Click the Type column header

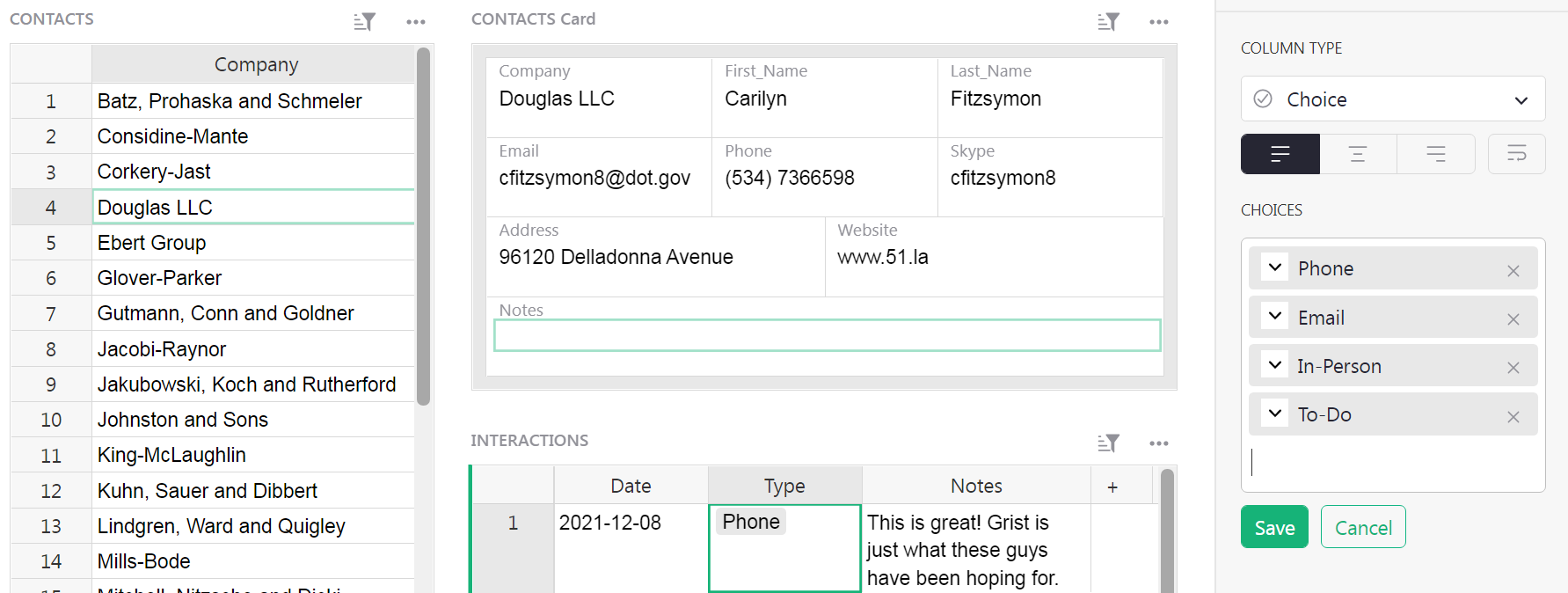click(784, 486)
